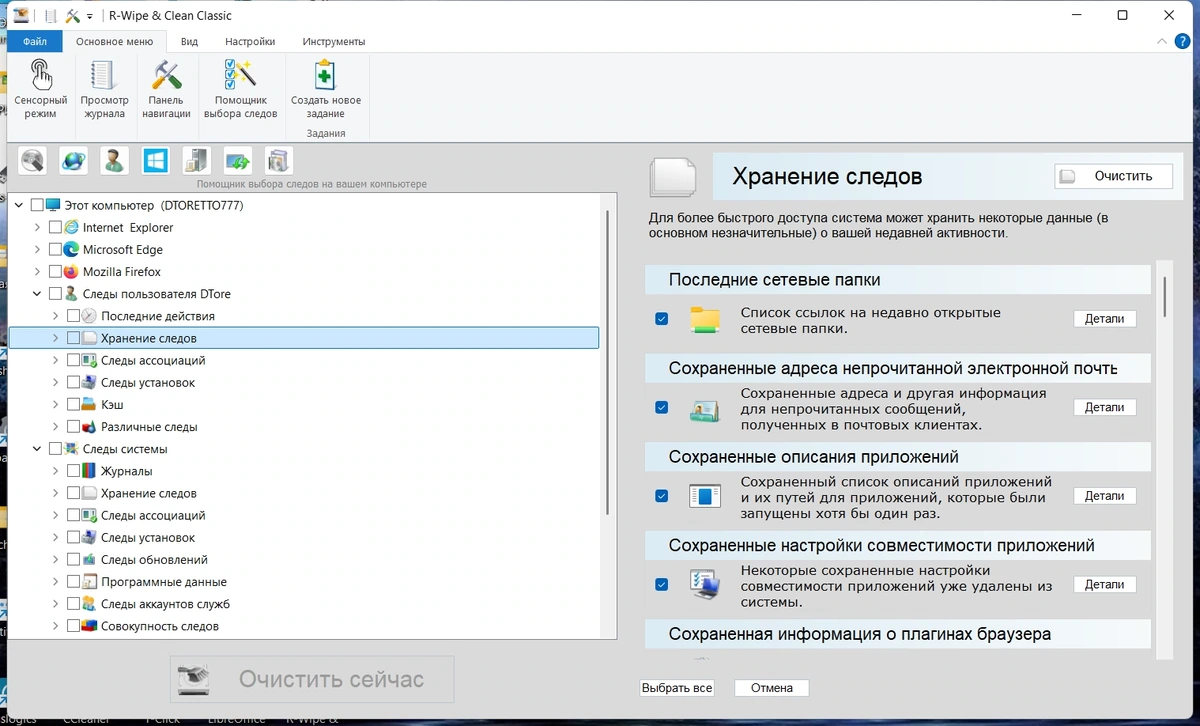Viewport: 1200px width, 726px height.
Task: Check the Журналы checkbox
Action: (73, 471)
